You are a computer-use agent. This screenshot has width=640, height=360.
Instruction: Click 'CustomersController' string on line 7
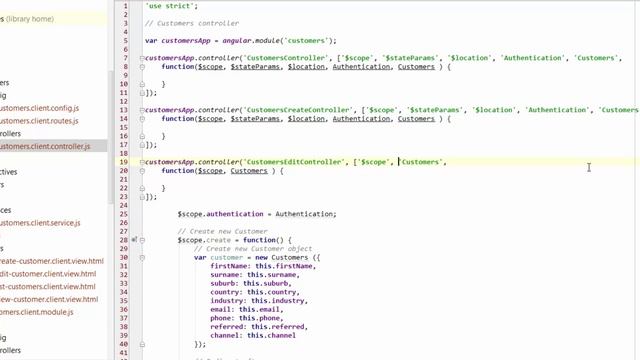pyautogui.click(x=286, y=58)
